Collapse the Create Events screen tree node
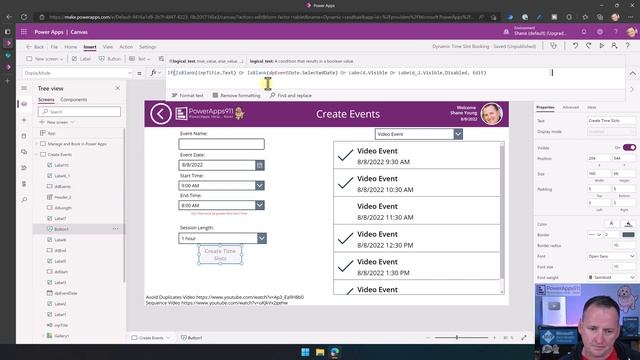The image size is (640, 360). [37, 155]
